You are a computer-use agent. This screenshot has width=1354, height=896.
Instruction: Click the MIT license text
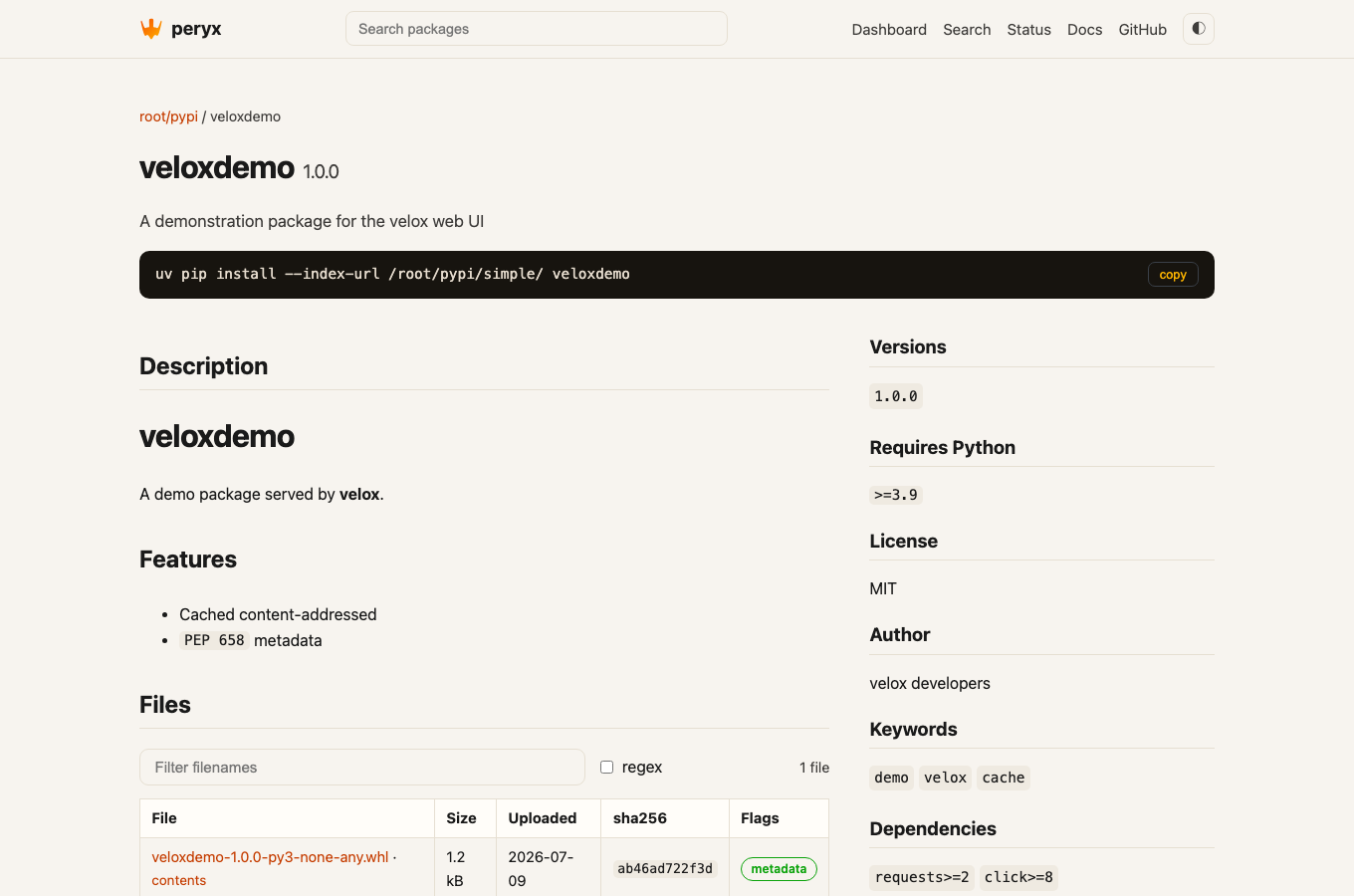883,588
